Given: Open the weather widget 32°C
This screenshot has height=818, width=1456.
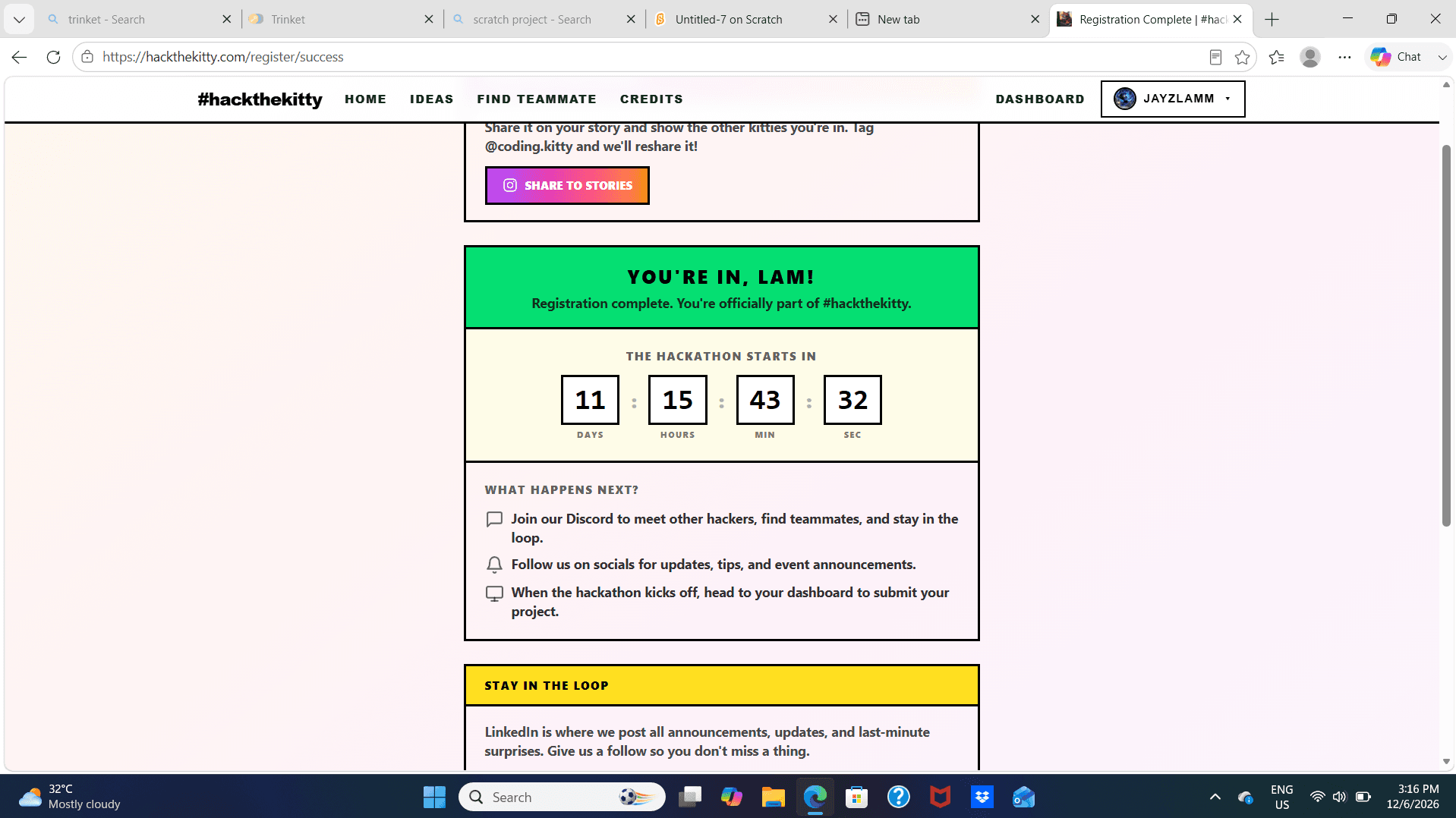Looking at the screenshot, I should (70, 797).
